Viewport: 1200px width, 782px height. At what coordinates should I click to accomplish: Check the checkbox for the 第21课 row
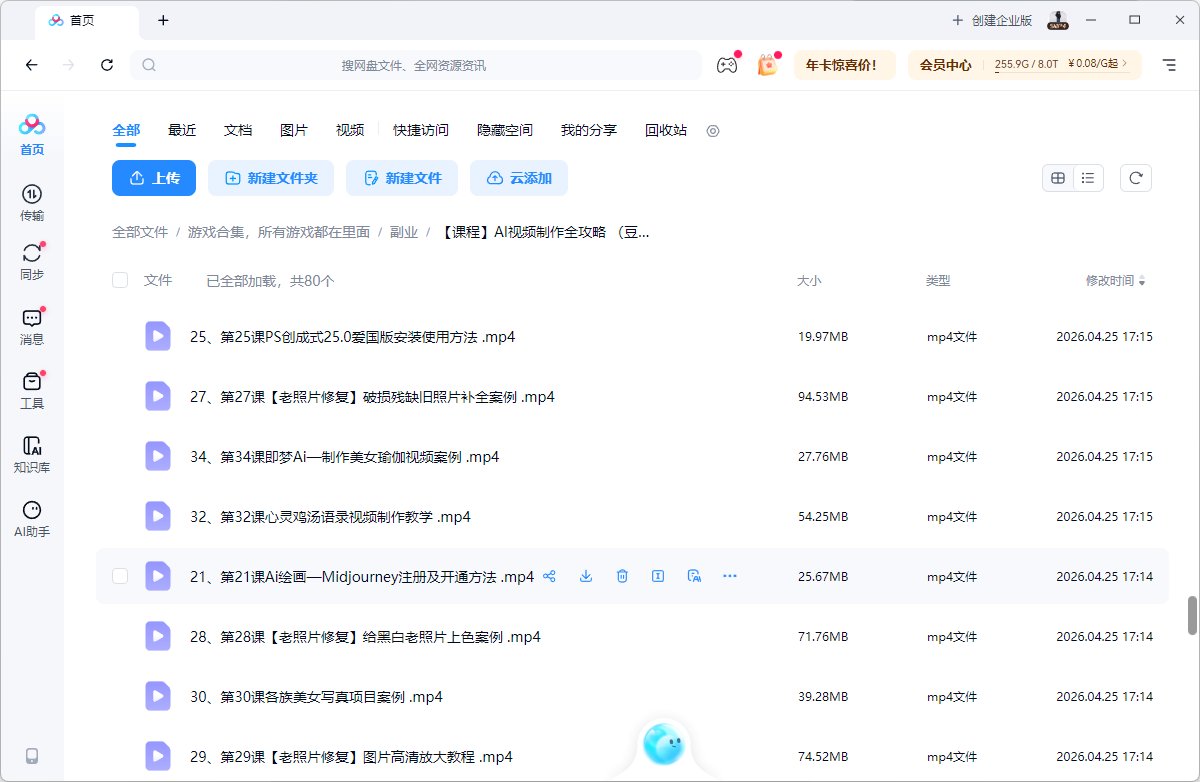point(120,576)
